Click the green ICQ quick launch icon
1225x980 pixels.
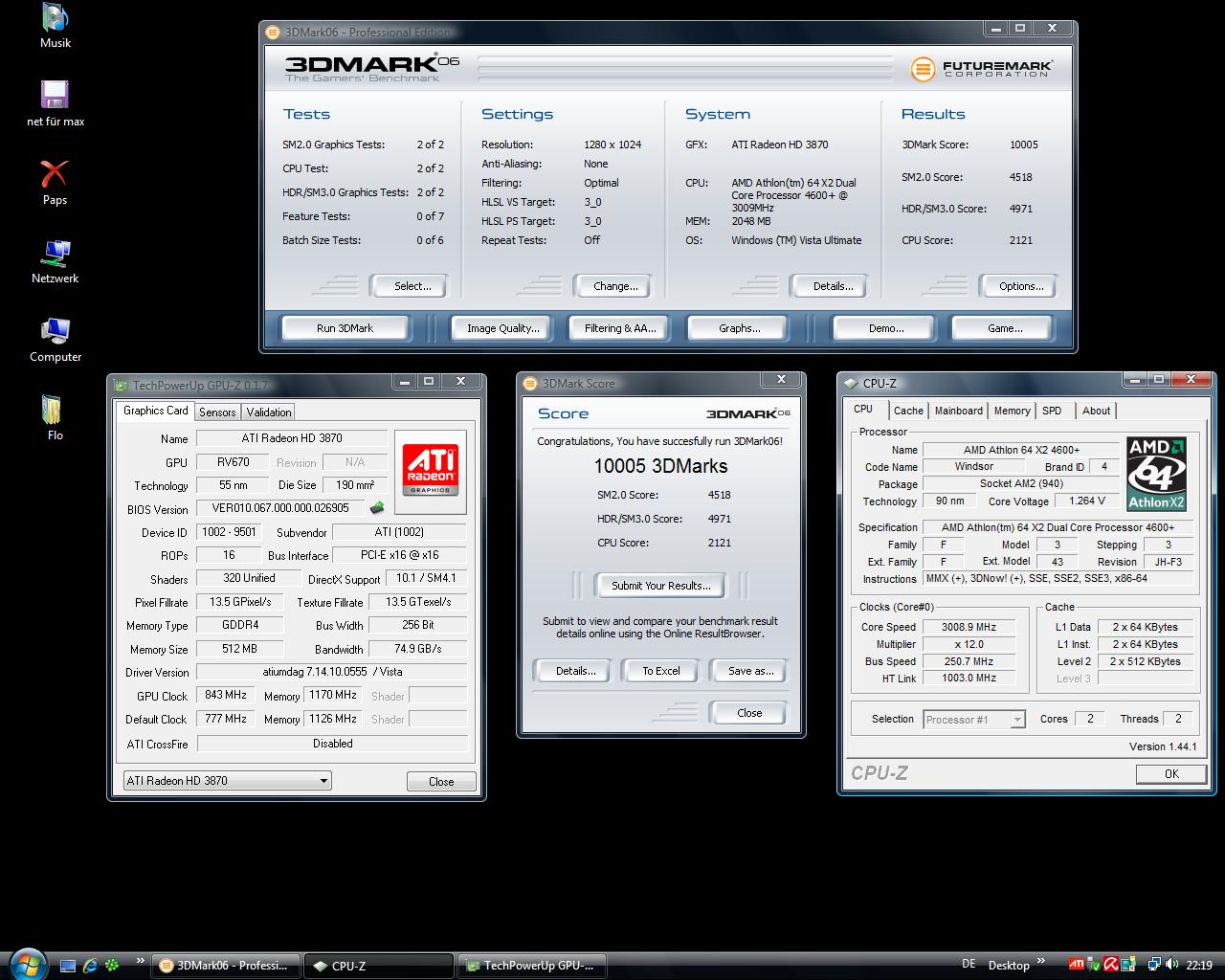point(112,966)
